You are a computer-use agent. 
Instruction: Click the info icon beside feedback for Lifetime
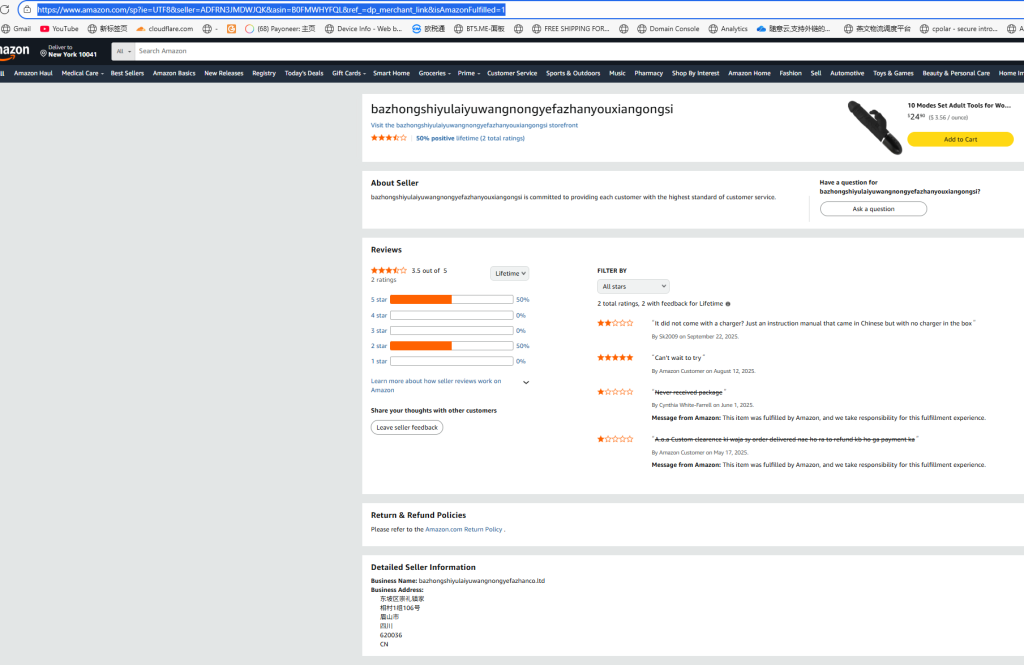(x=727, y=304)
